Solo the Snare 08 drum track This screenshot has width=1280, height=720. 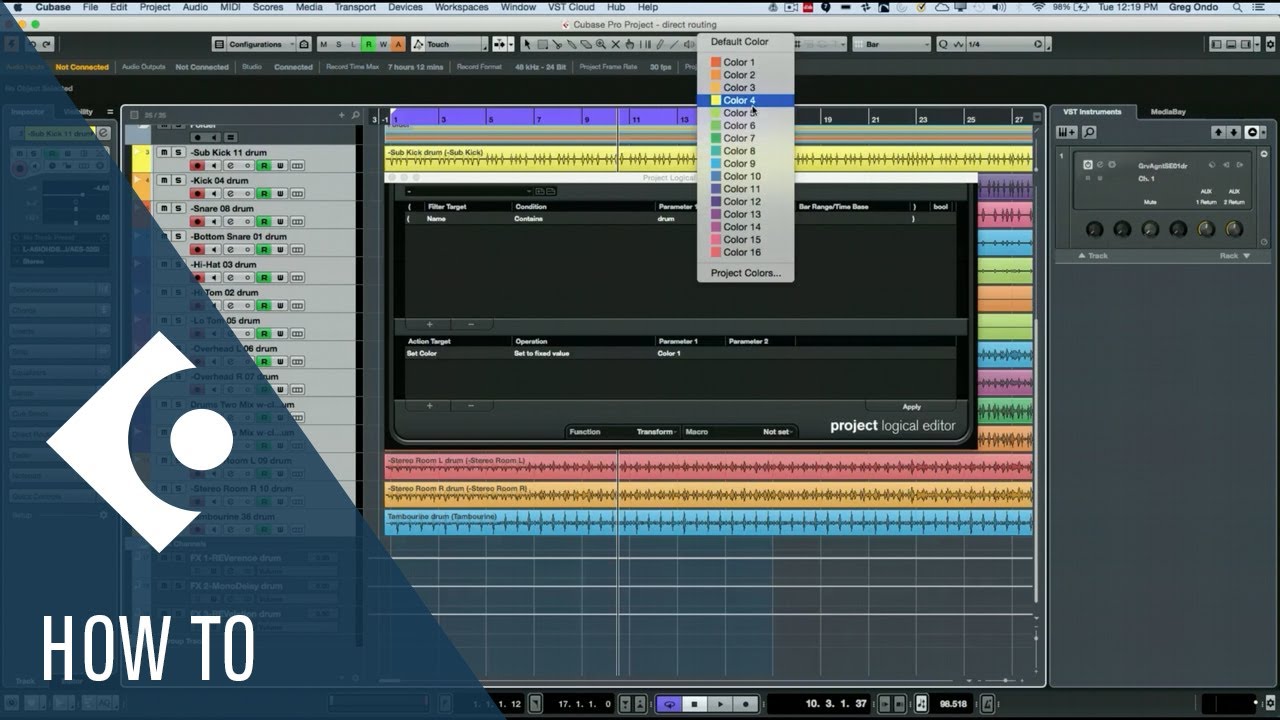click(x=179, y=209)
